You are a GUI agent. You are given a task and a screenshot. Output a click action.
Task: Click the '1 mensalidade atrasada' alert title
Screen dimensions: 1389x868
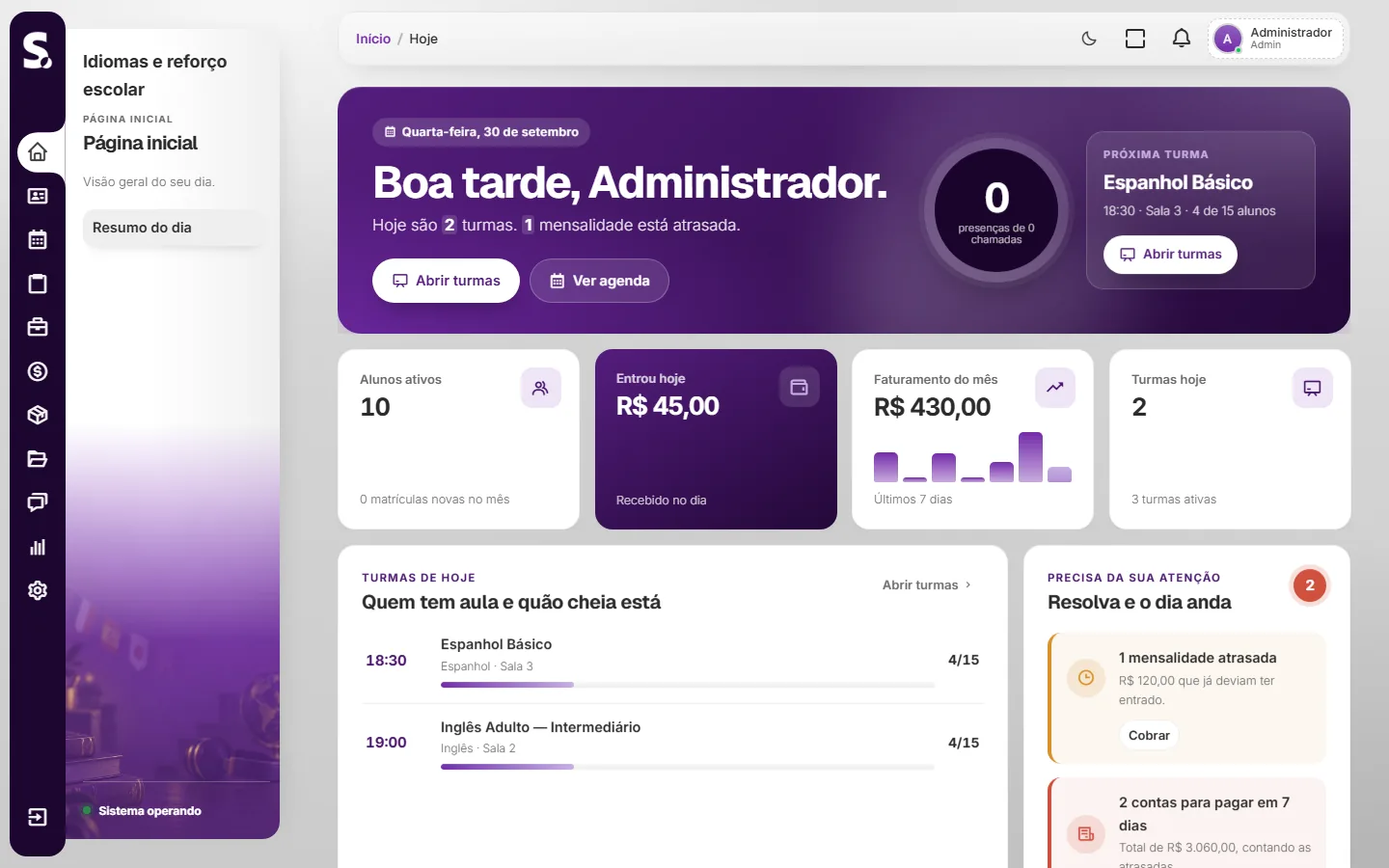pos(1197,658)
